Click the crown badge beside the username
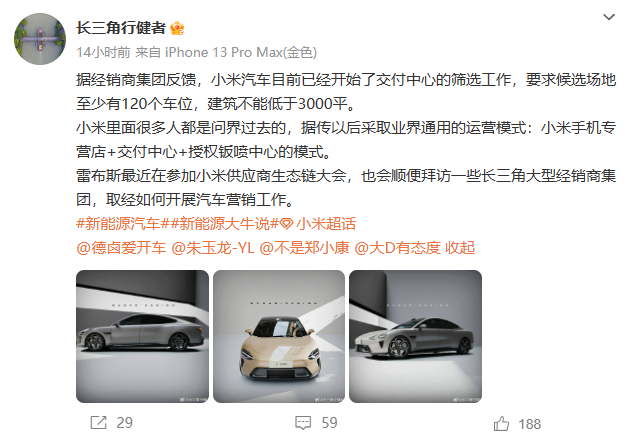Viewport: 635px width, 435px height. coord(177,28)
